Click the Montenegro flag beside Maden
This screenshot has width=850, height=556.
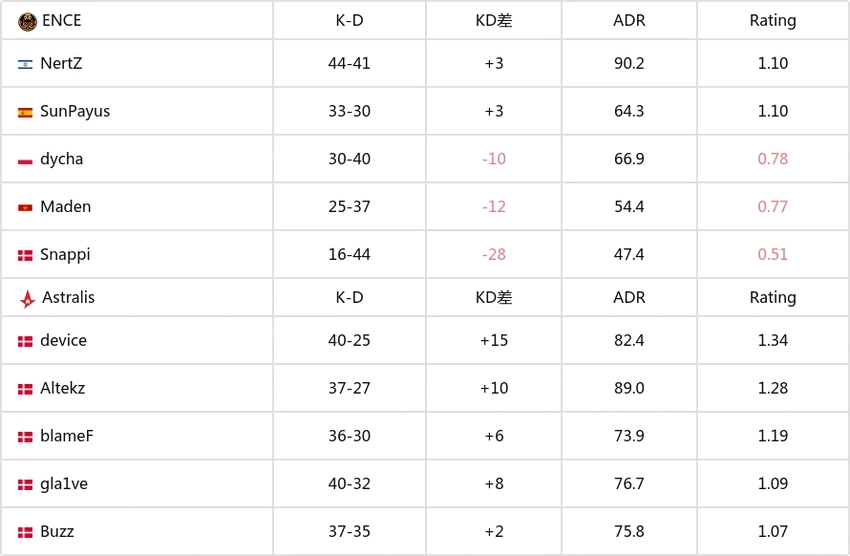[x=25, y=208]
